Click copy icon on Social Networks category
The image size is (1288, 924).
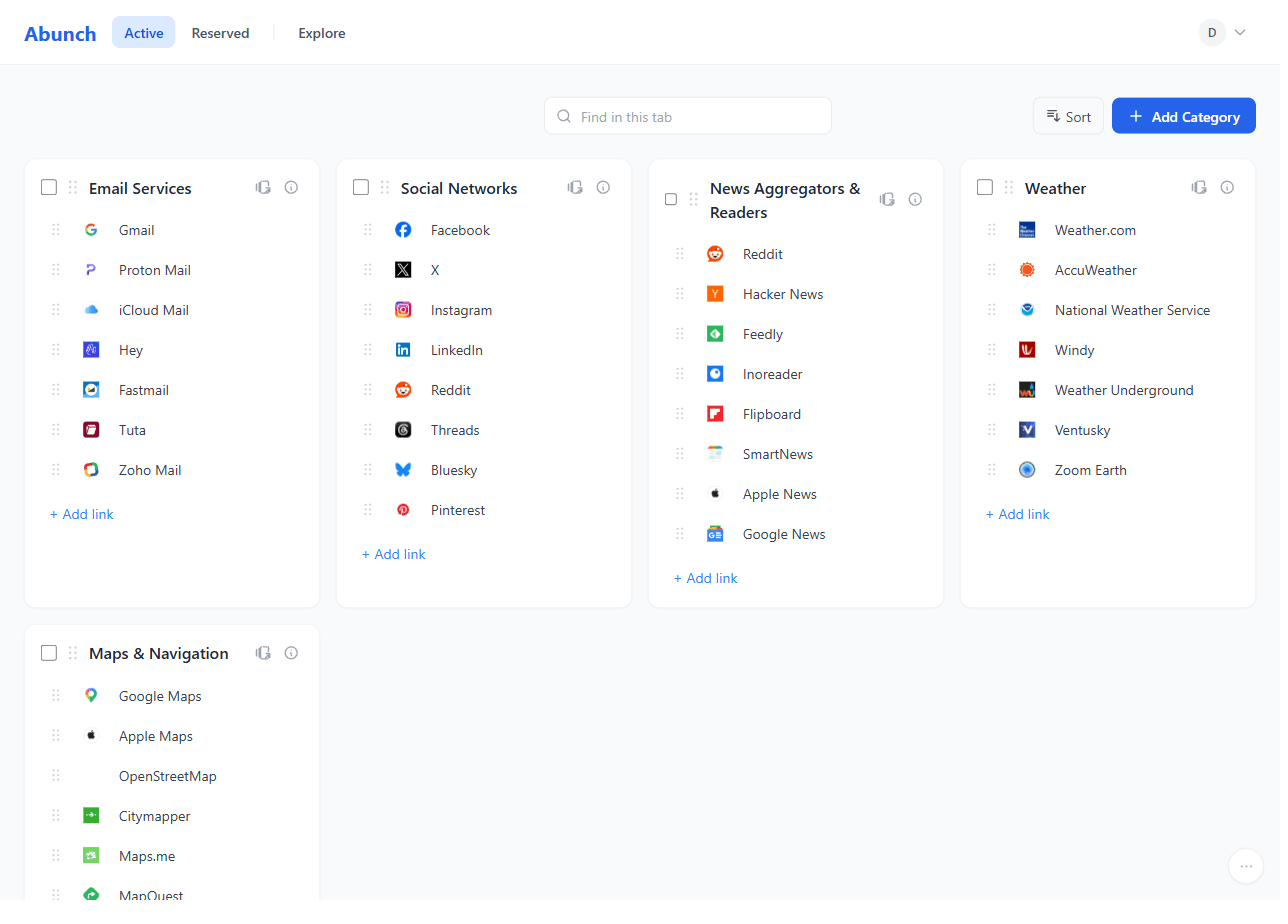575,187
